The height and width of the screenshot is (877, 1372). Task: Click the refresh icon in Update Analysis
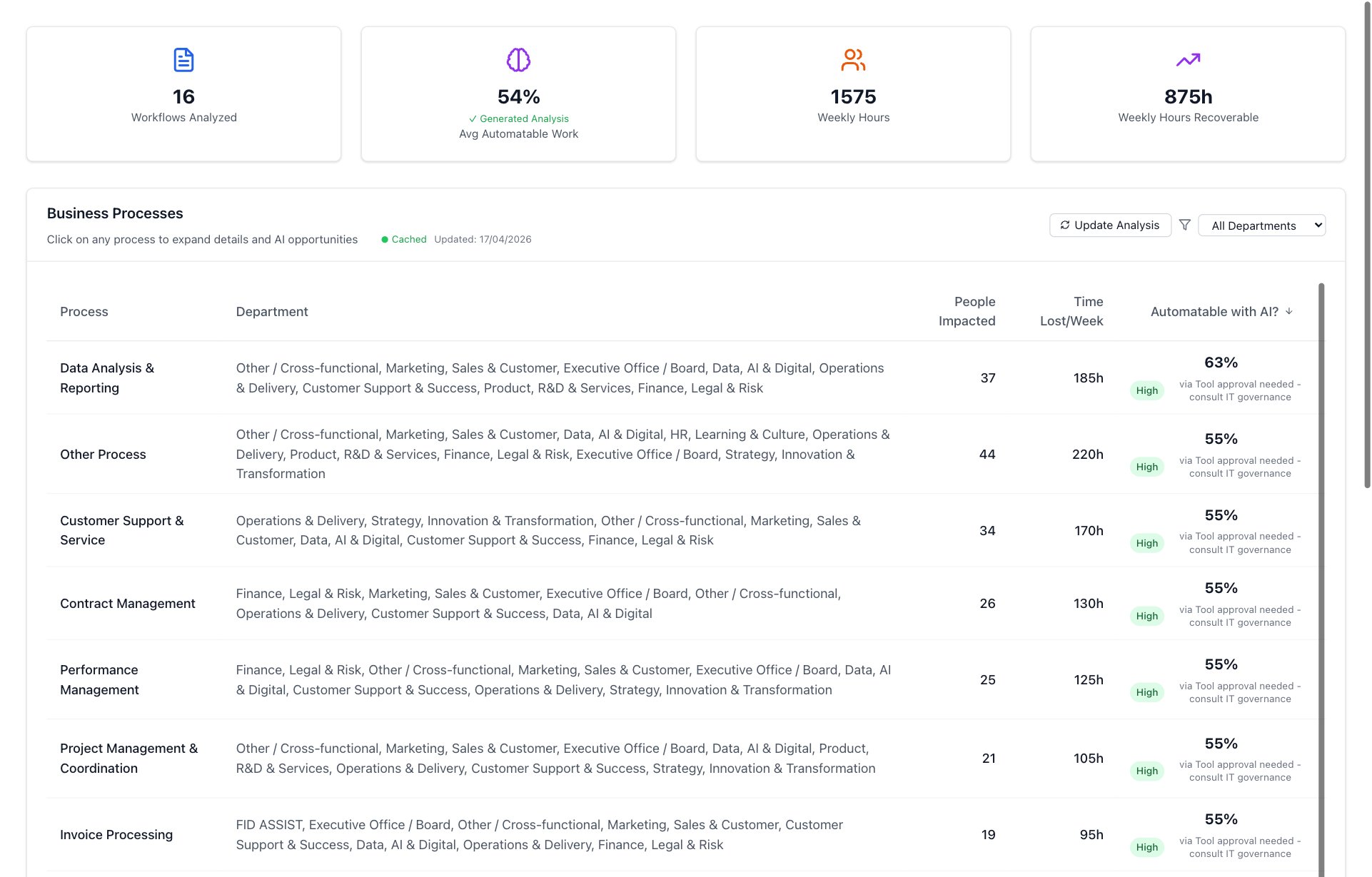(x=1064, y=225)
